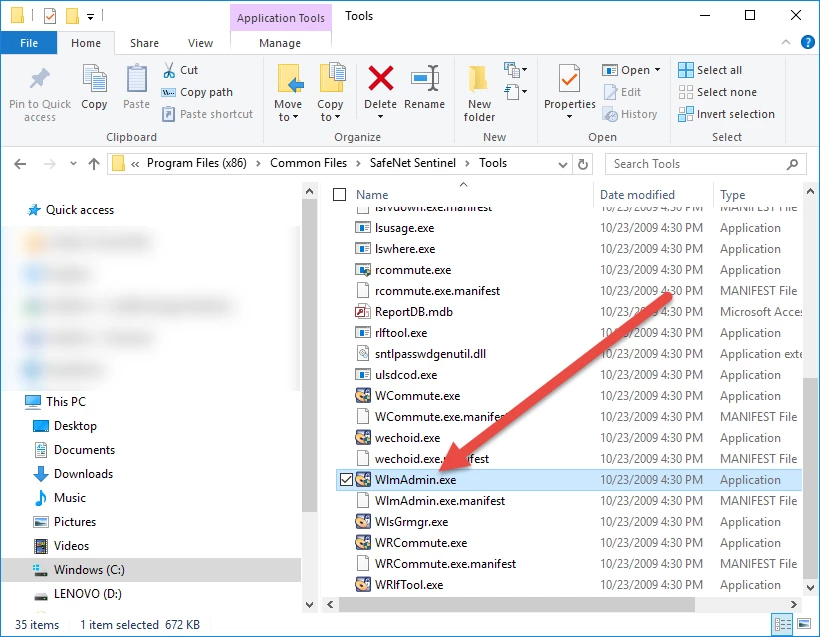
Task: Click the Pin to Quick access icon
Action: (40, 80)
